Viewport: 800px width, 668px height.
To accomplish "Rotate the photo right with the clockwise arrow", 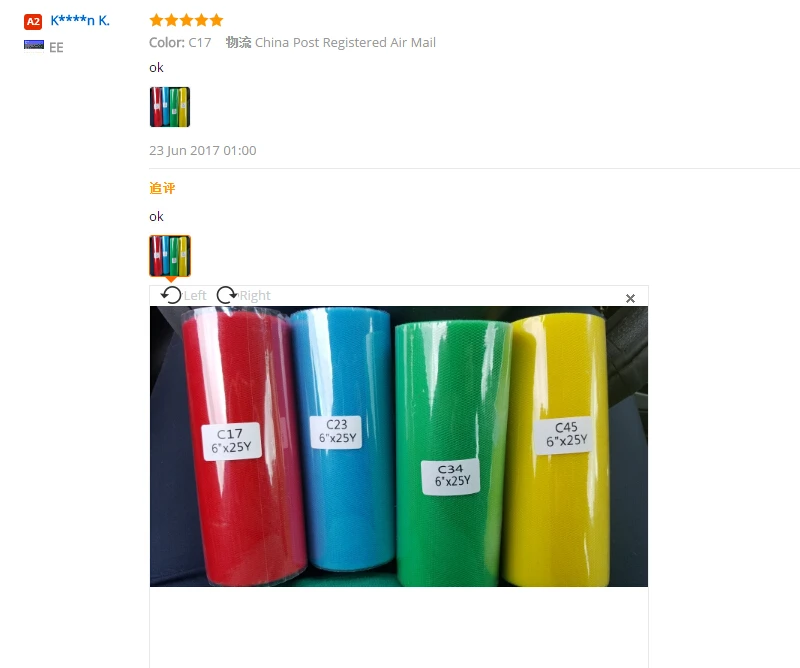I will 227,295.
